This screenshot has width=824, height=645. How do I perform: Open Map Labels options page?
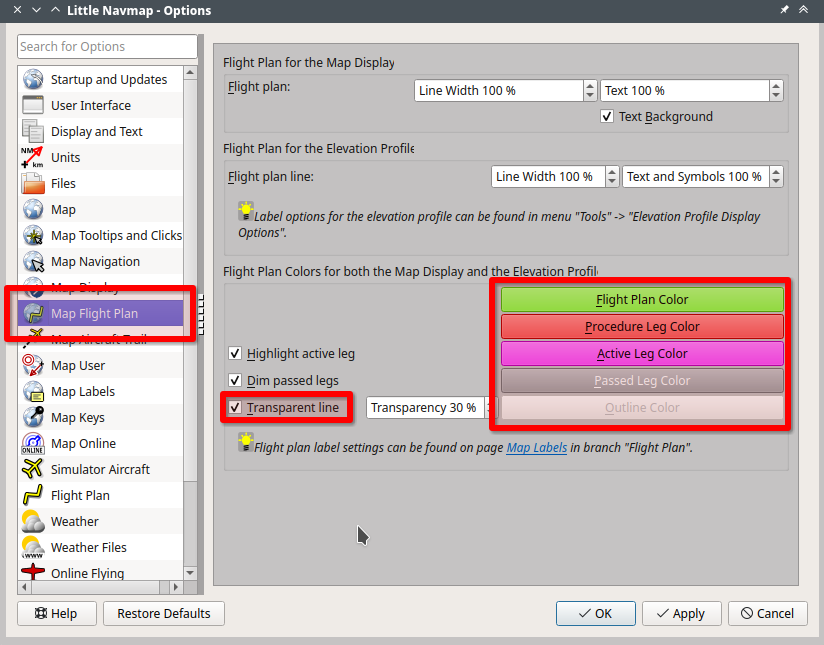click(100, 392)
